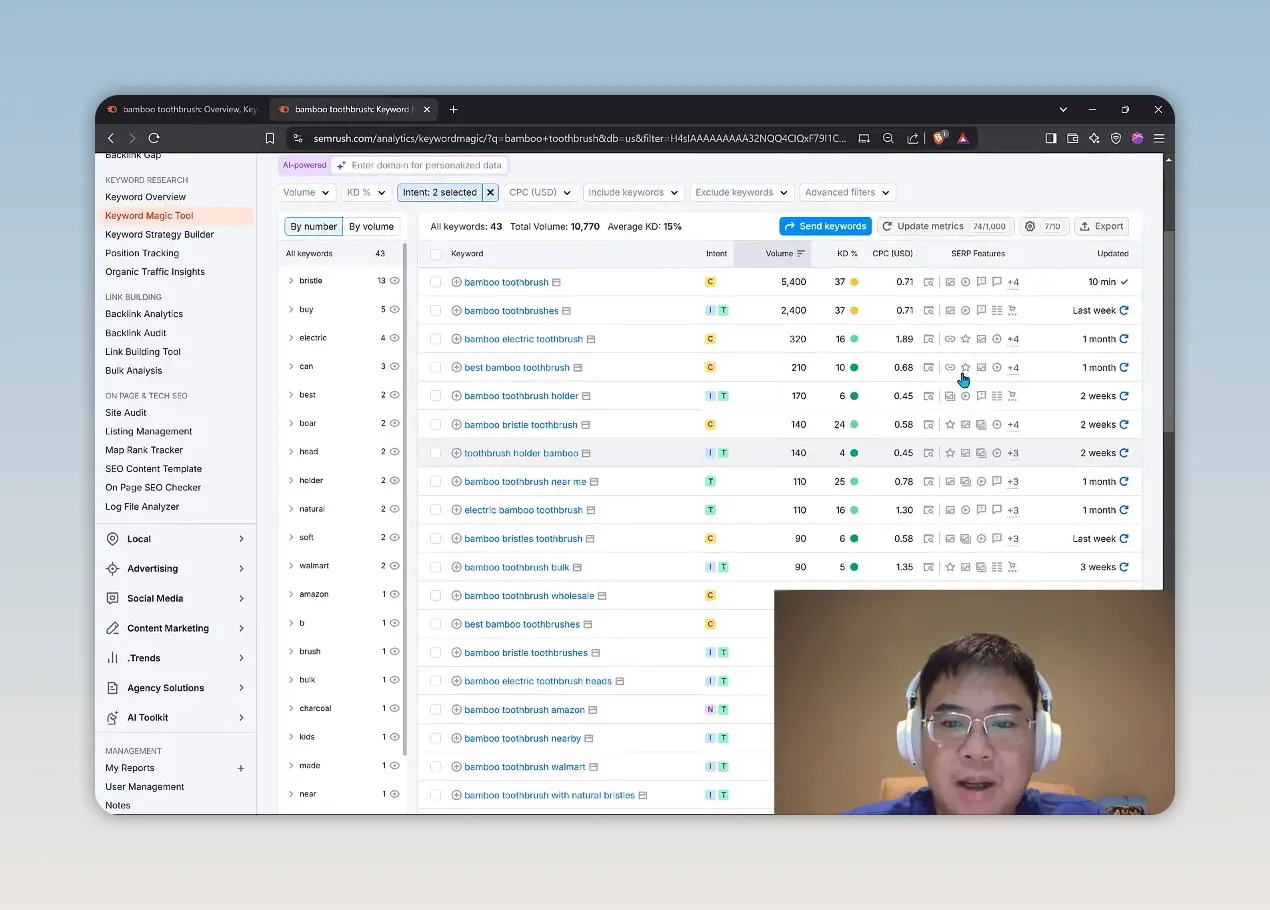Open Include keywords dropdown

coord(633,192)
